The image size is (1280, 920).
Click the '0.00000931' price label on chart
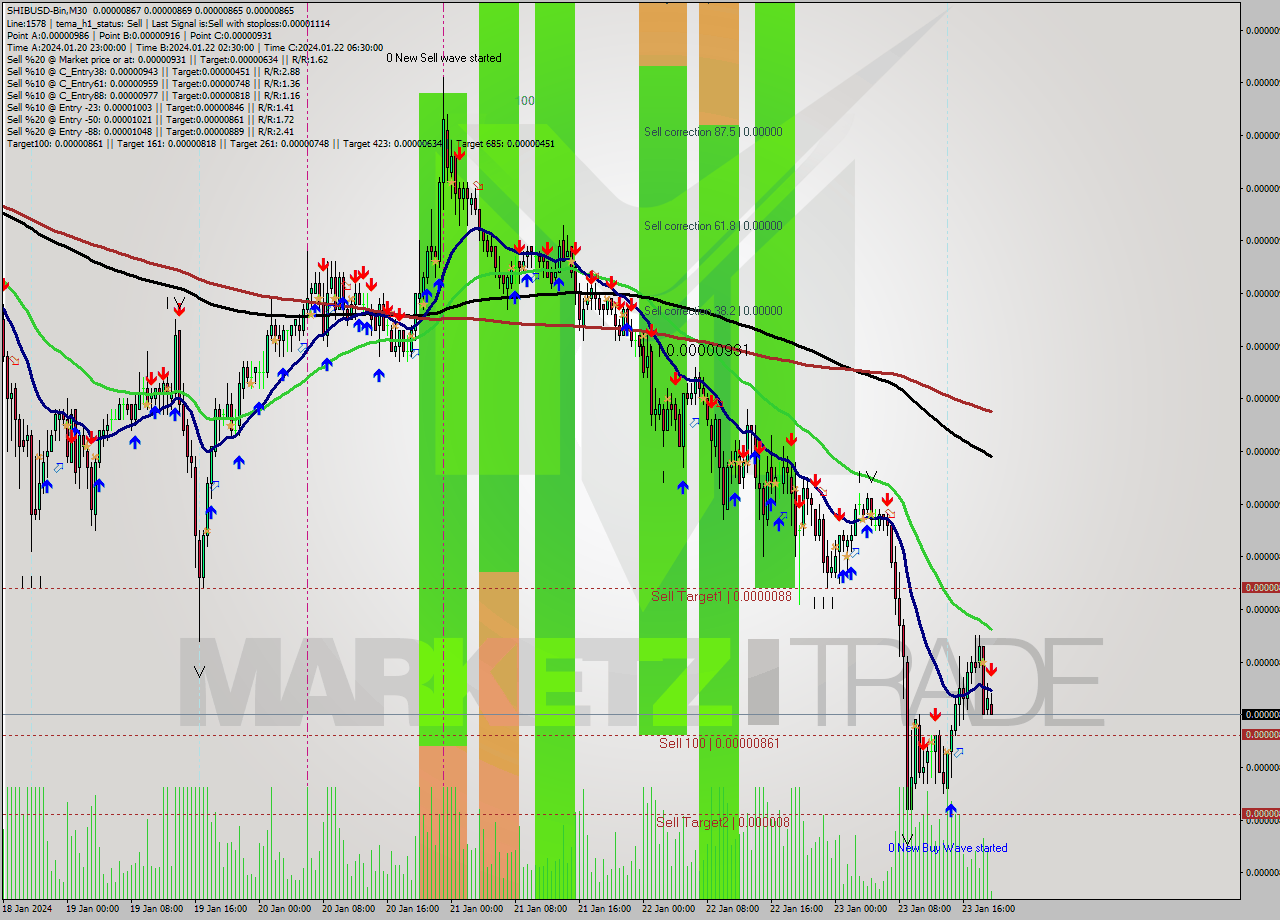point(707,351)
